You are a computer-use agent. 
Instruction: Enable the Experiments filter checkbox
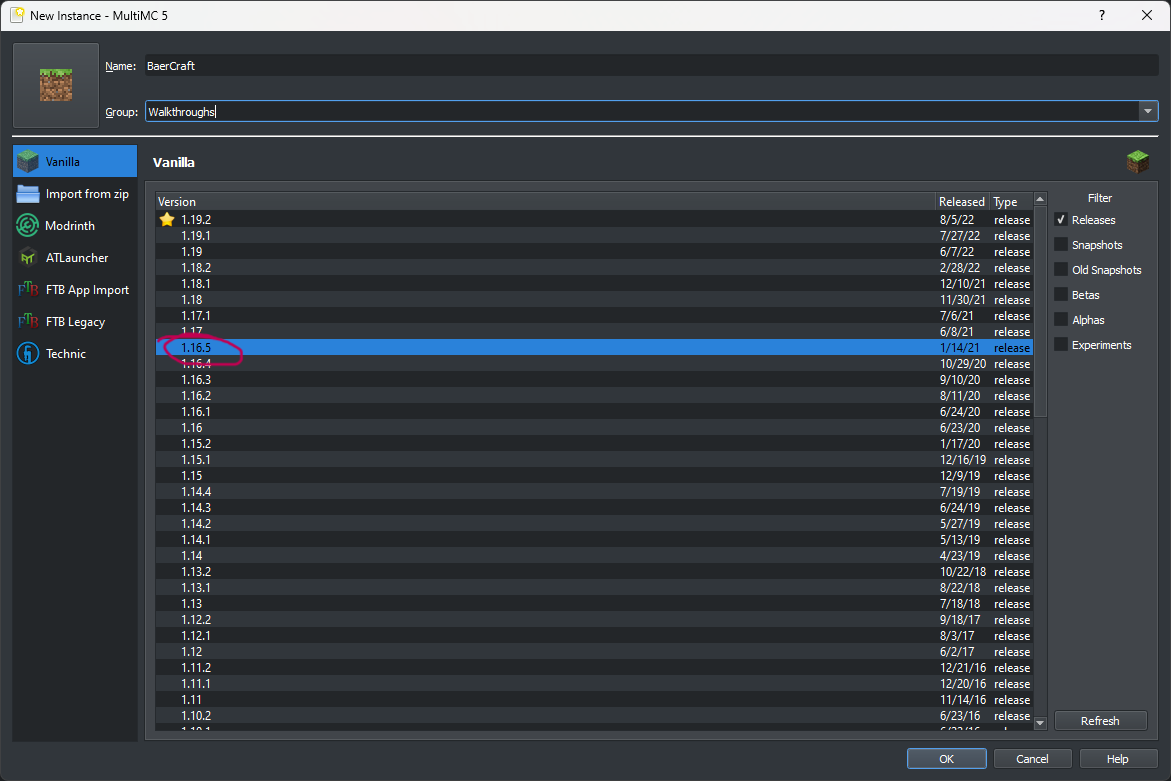(x=1060, y=344)
